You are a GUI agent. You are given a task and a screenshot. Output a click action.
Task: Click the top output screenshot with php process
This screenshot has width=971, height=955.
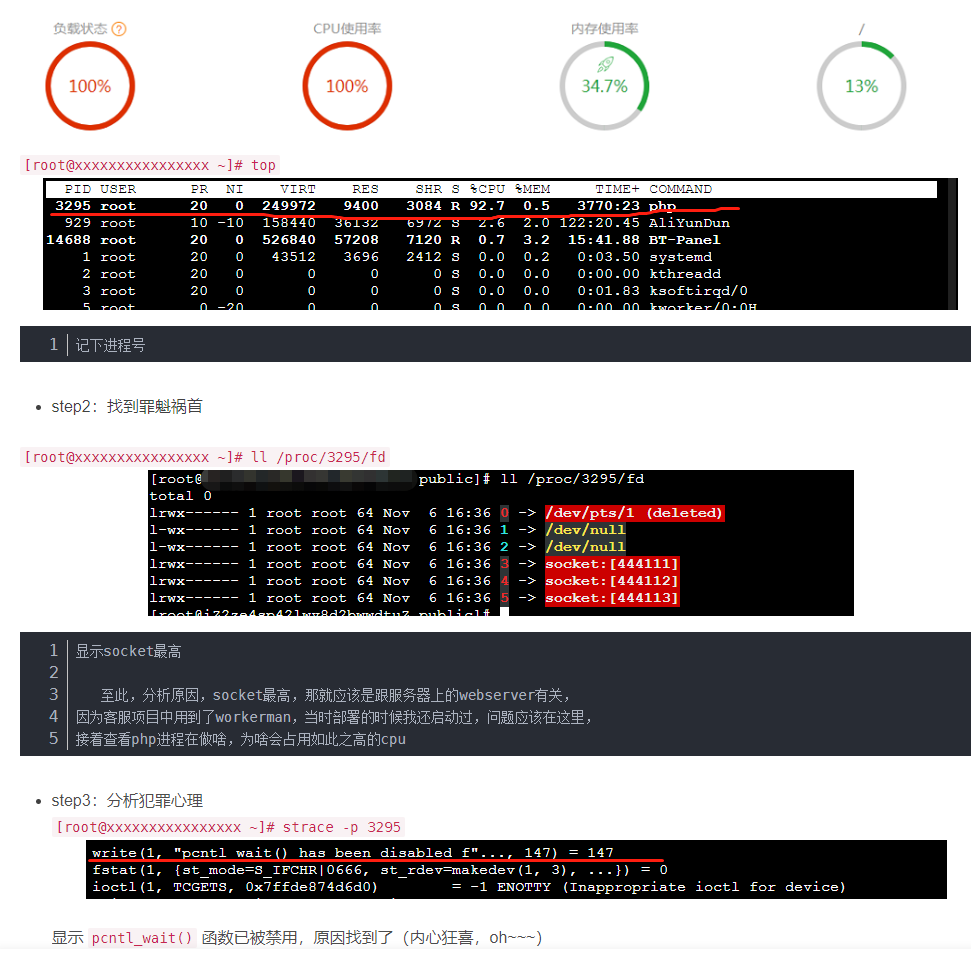500,245
